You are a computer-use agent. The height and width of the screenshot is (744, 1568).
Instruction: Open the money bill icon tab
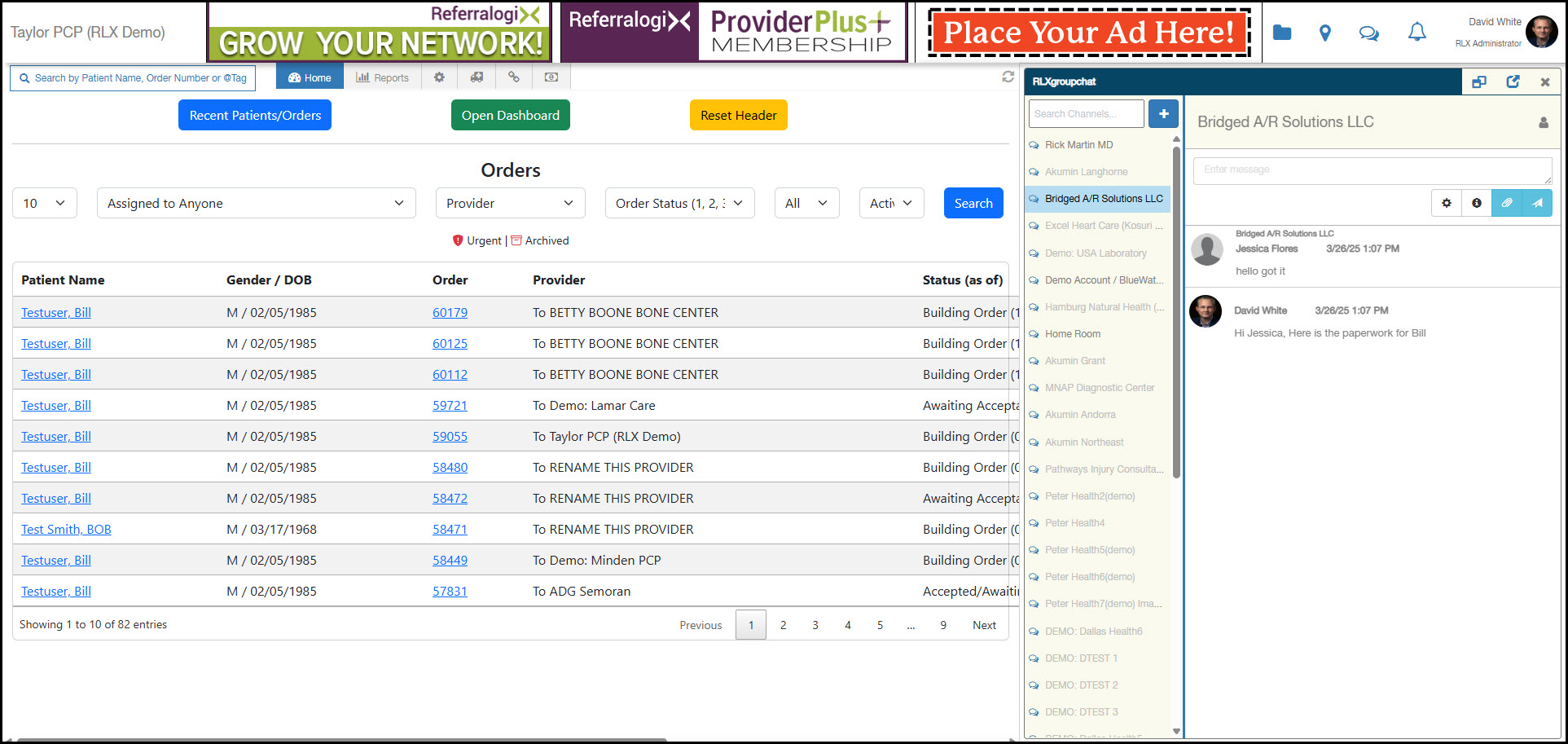[x=551, y=77]
